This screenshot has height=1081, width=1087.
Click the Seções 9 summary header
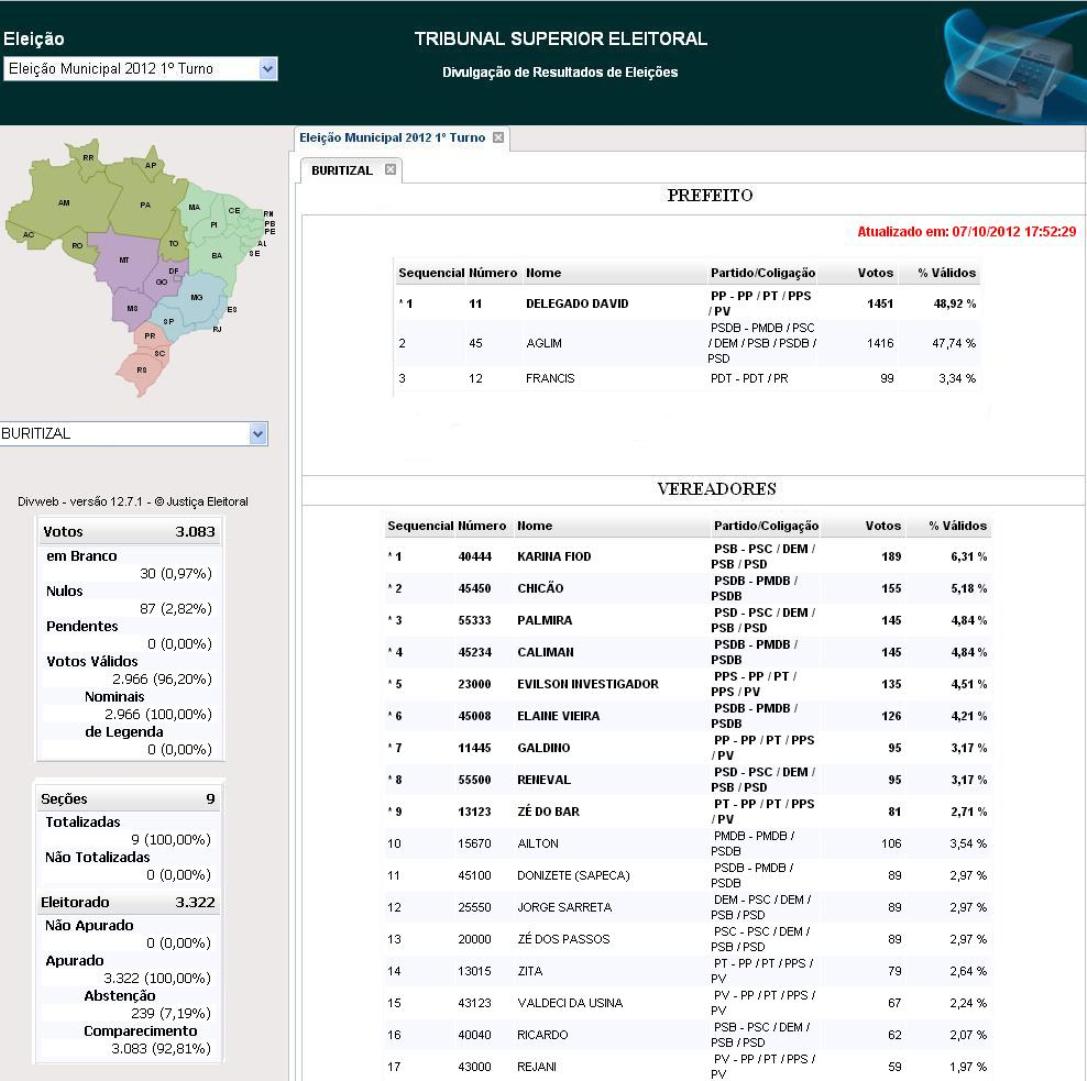click(x=128, y=799)
